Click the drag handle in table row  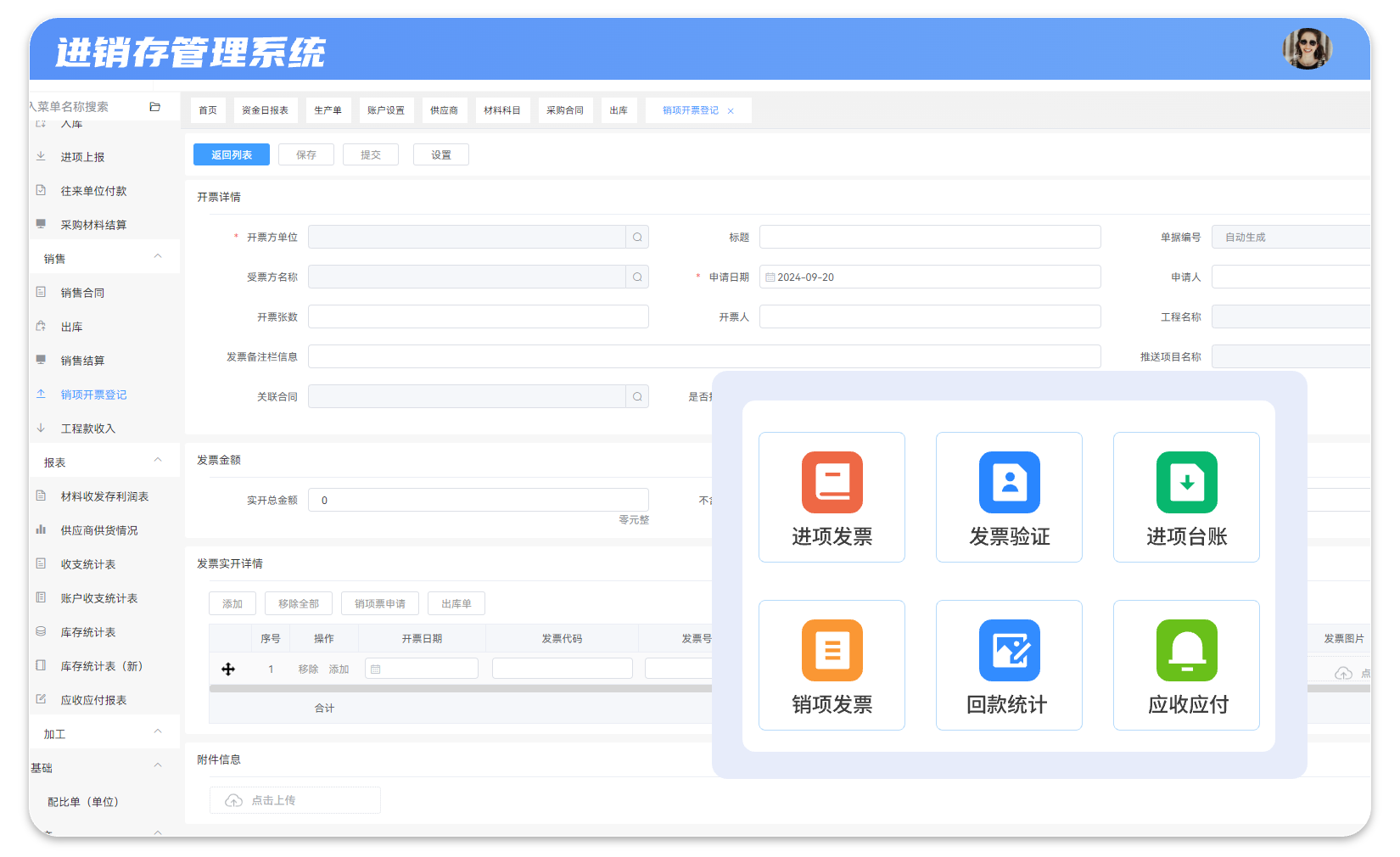pyautogui.click(x=228, y=669)
